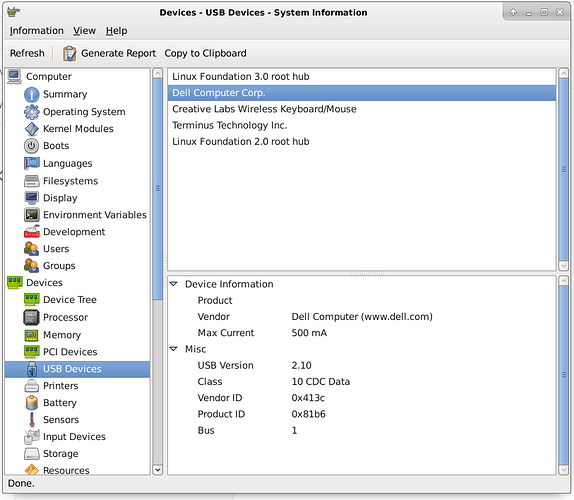This screenshot has height=500, width=574.
Task: Click Vendor value Dell Computer (www.dell.com)
Action: coord(362,317)
